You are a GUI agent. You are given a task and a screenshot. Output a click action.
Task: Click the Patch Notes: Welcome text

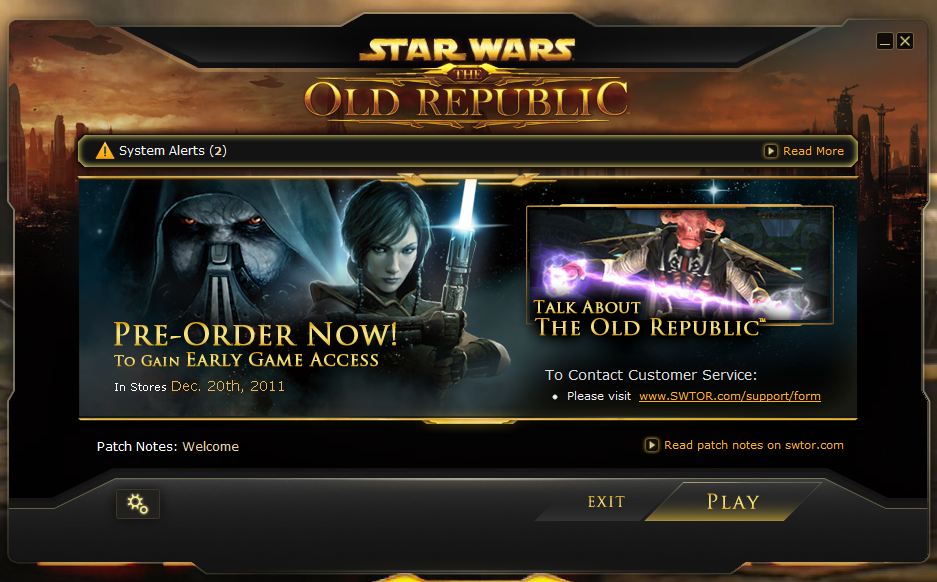(x=168, y=446)
